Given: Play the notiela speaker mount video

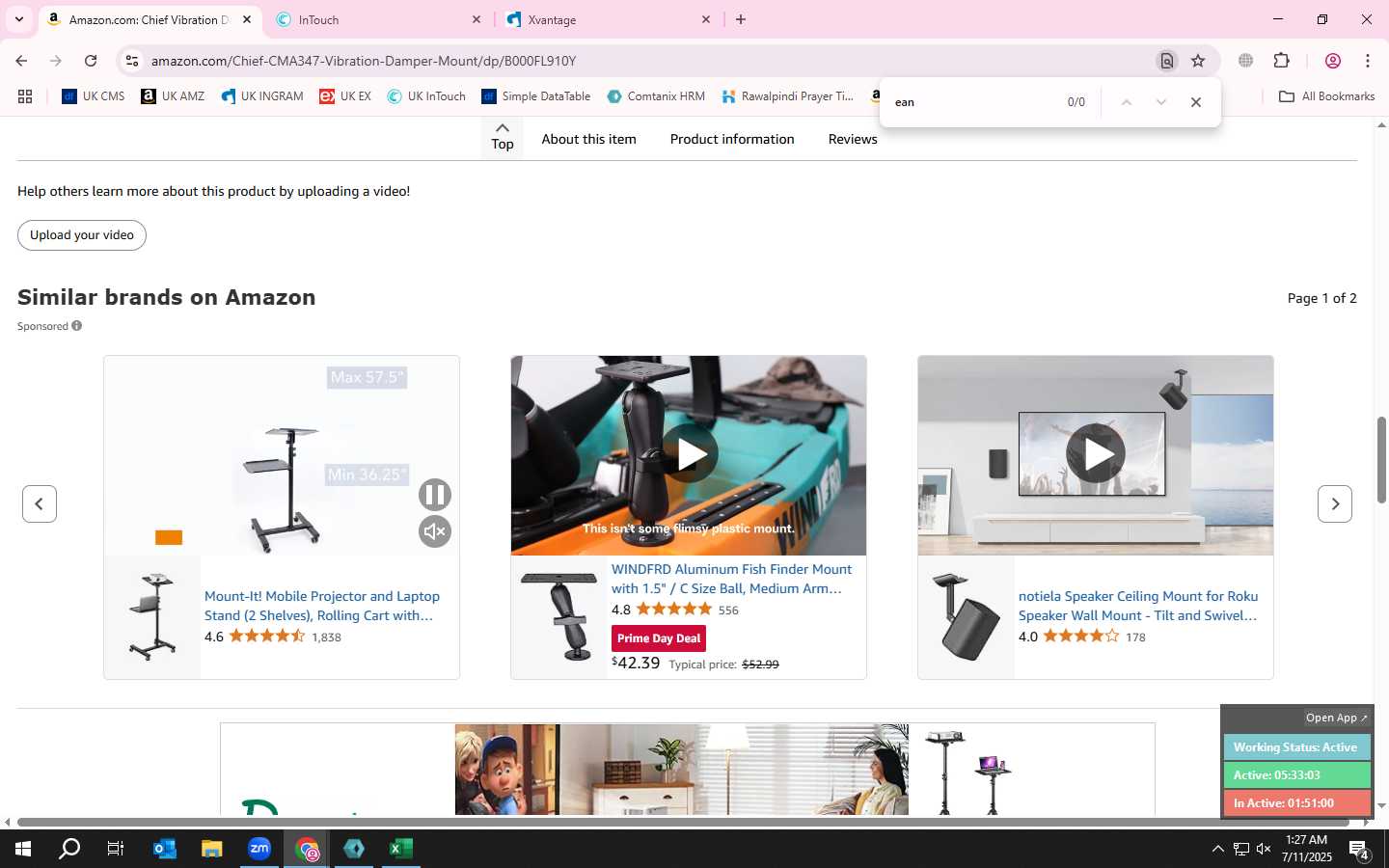Looking at the screenshot, I should click(1096, 454).
